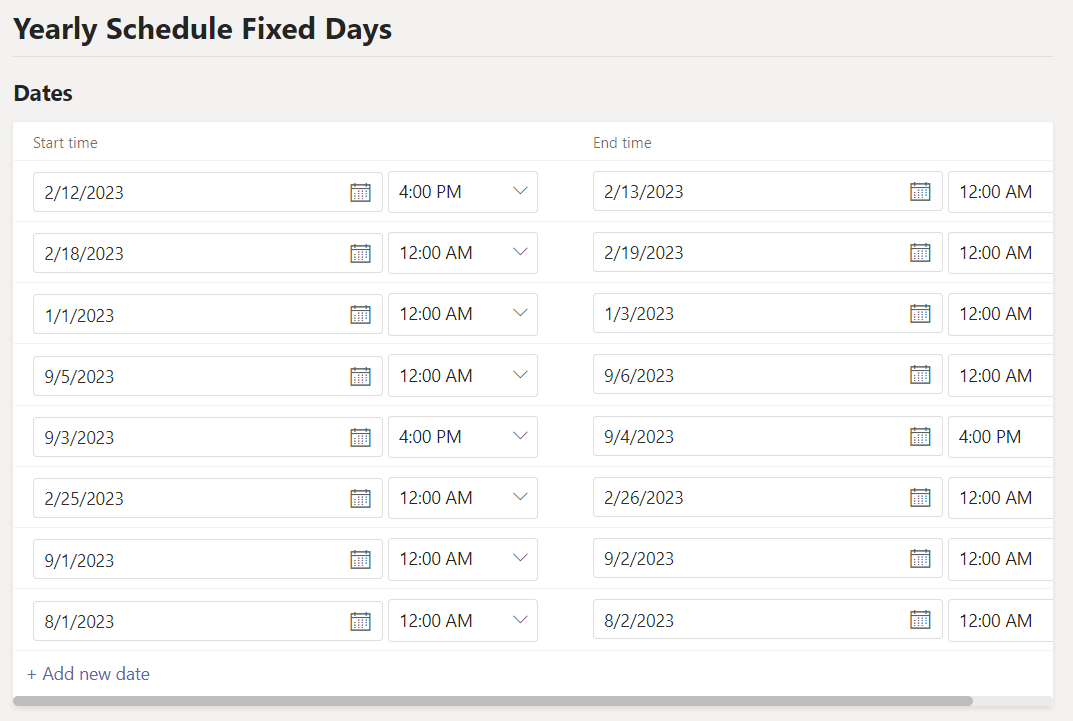
Task: Click the horizontal scrollbar under the dates table
Action: coord(493,701)
